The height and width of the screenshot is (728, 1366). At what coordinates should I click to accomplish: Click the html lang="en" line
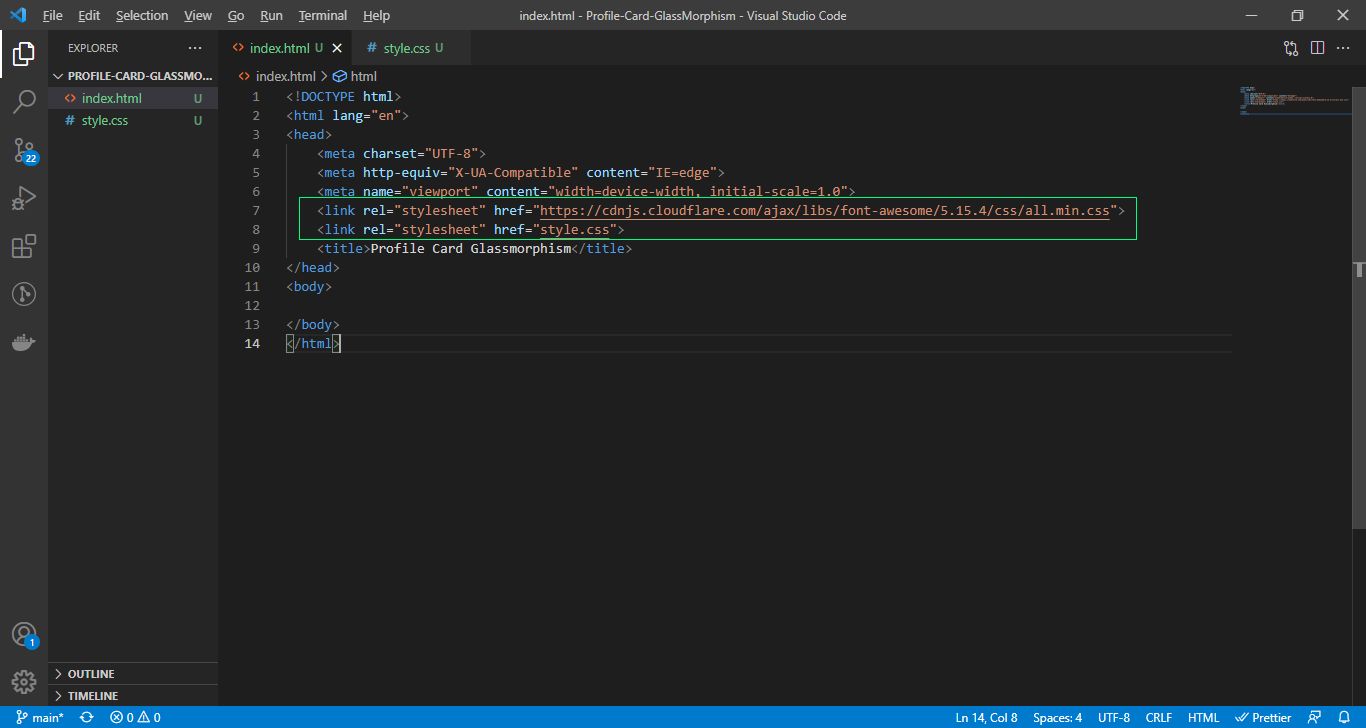pos(347,115)
